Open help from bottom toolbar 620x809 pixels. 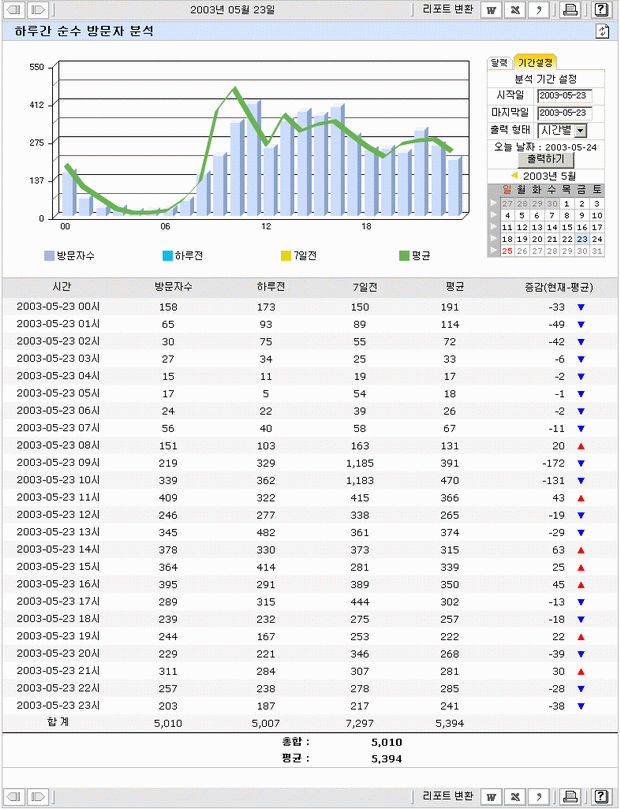click(x=601, y=797)
